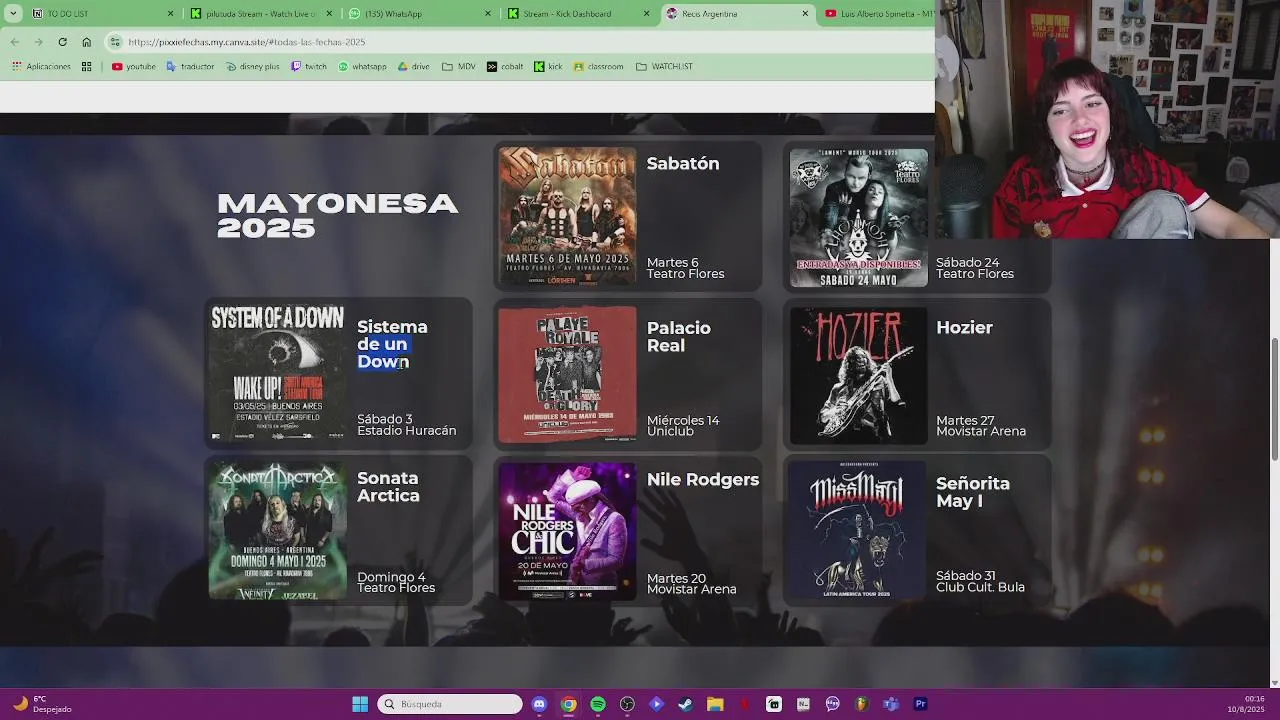This screenshot has width=1280, height=720.
Task: Click the Señorita May I title
Action: tap(973, 492)
